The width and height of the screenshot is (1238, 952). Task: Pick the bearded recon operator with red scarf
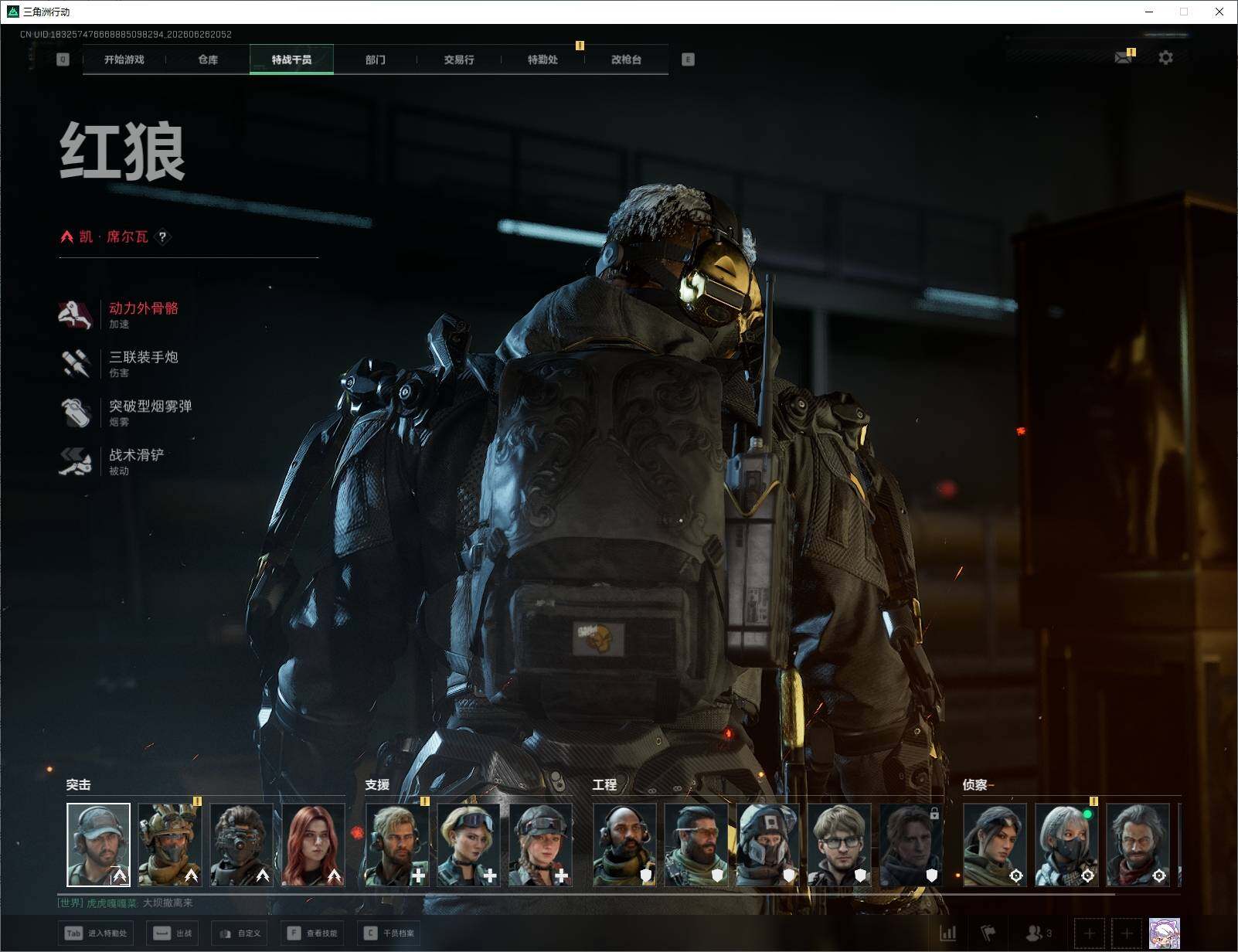[x=1138, y=845]
